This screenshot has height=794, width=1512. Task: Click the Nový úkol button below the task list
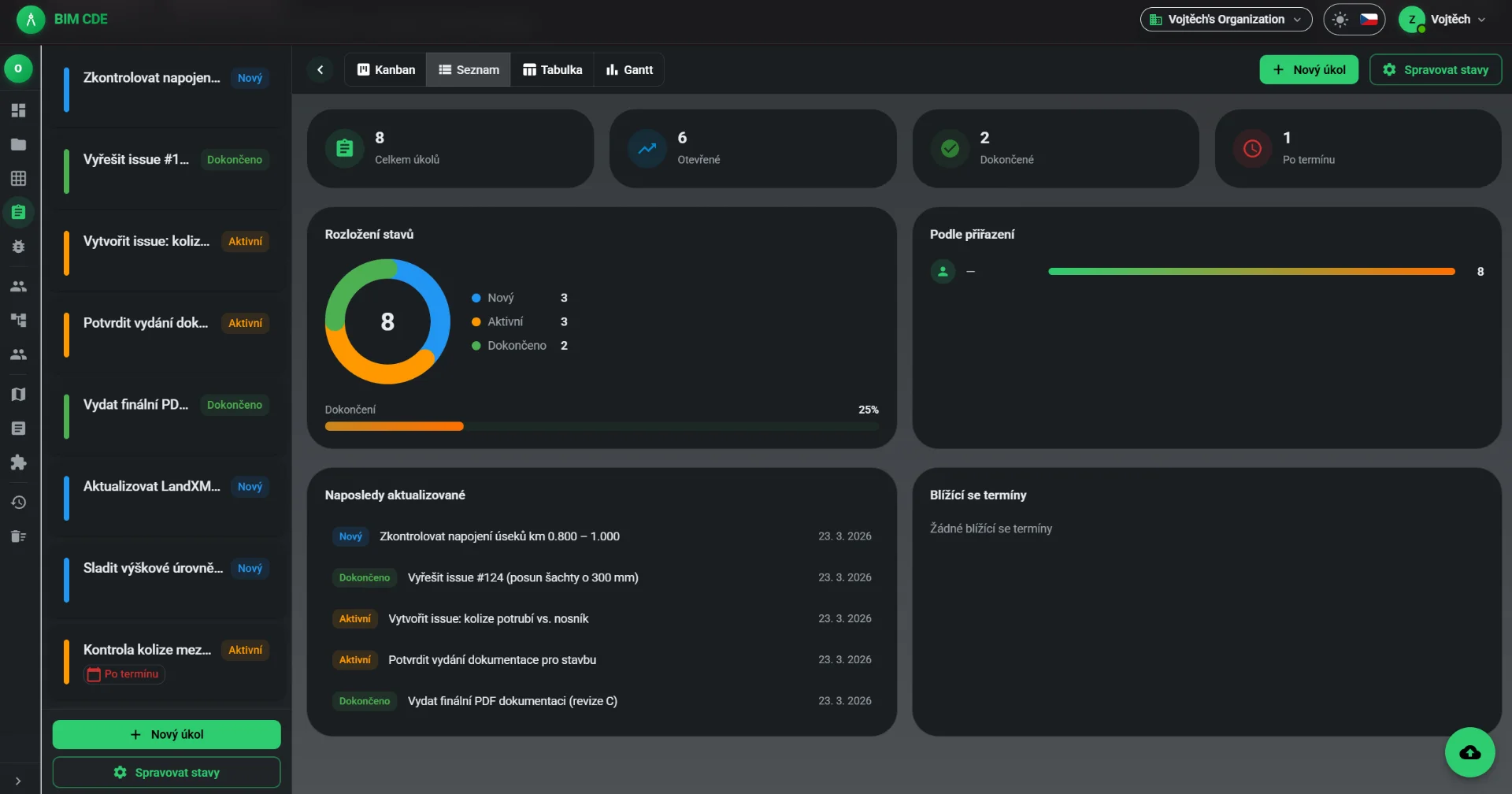tap(167, 734)
